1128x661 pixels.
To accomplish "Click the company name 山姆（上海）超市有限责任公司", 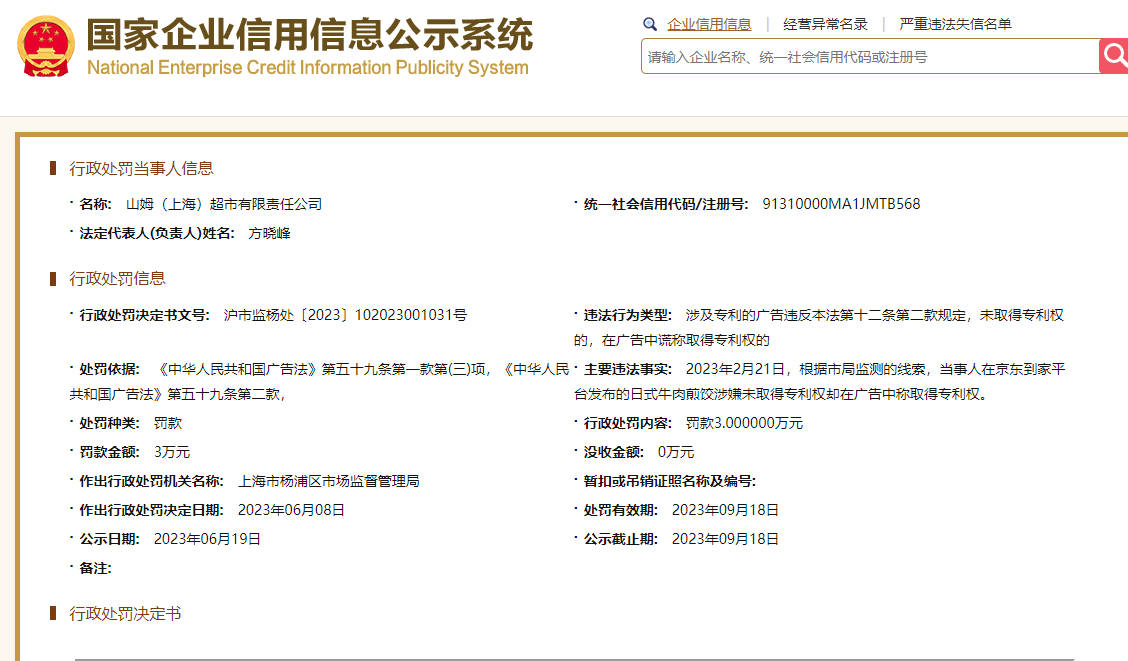I will pyautogui.click(x=224, y=204).
